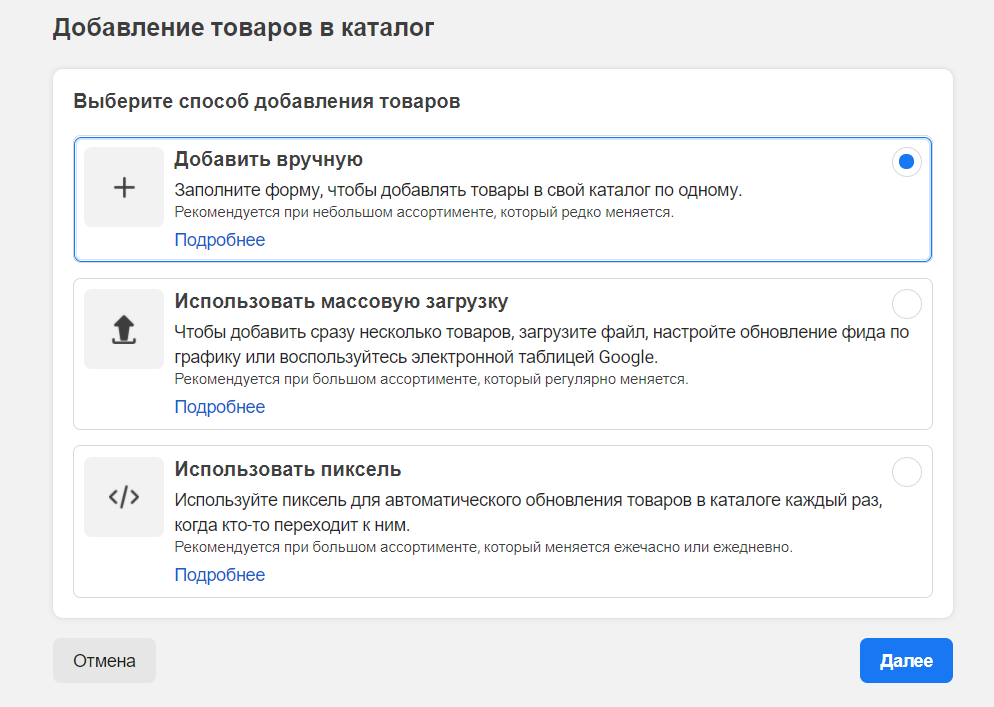Click the 'Использовать массовую загрузку' title
Viewport: 994px width, 707px height.
coord(341,302)
